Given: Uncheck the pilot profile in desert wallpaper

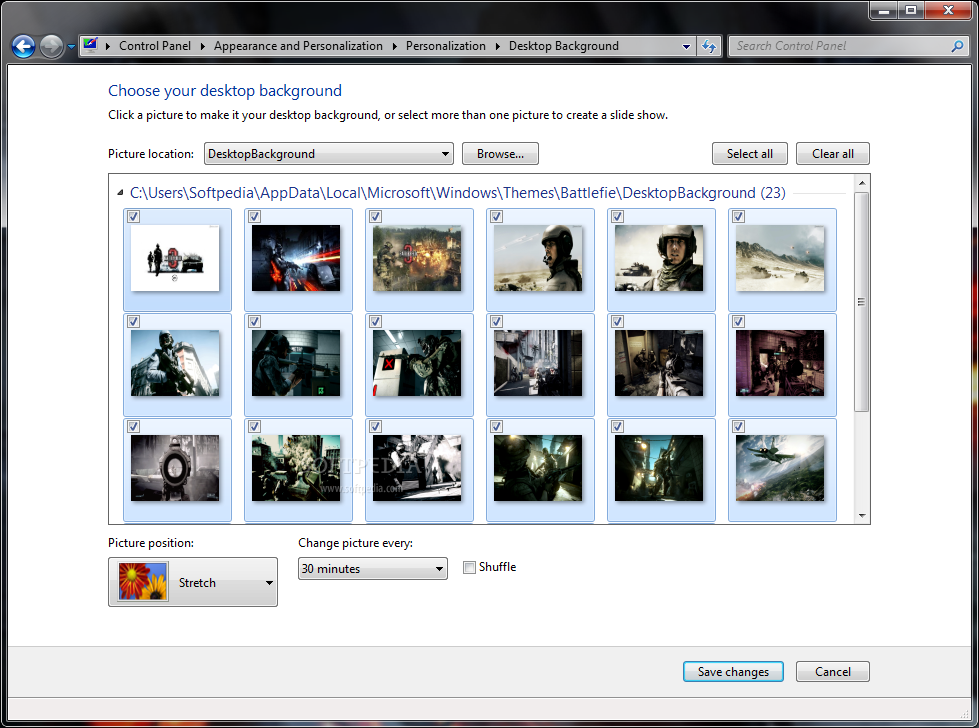Looking at the screenshot, I should (496, 217).
